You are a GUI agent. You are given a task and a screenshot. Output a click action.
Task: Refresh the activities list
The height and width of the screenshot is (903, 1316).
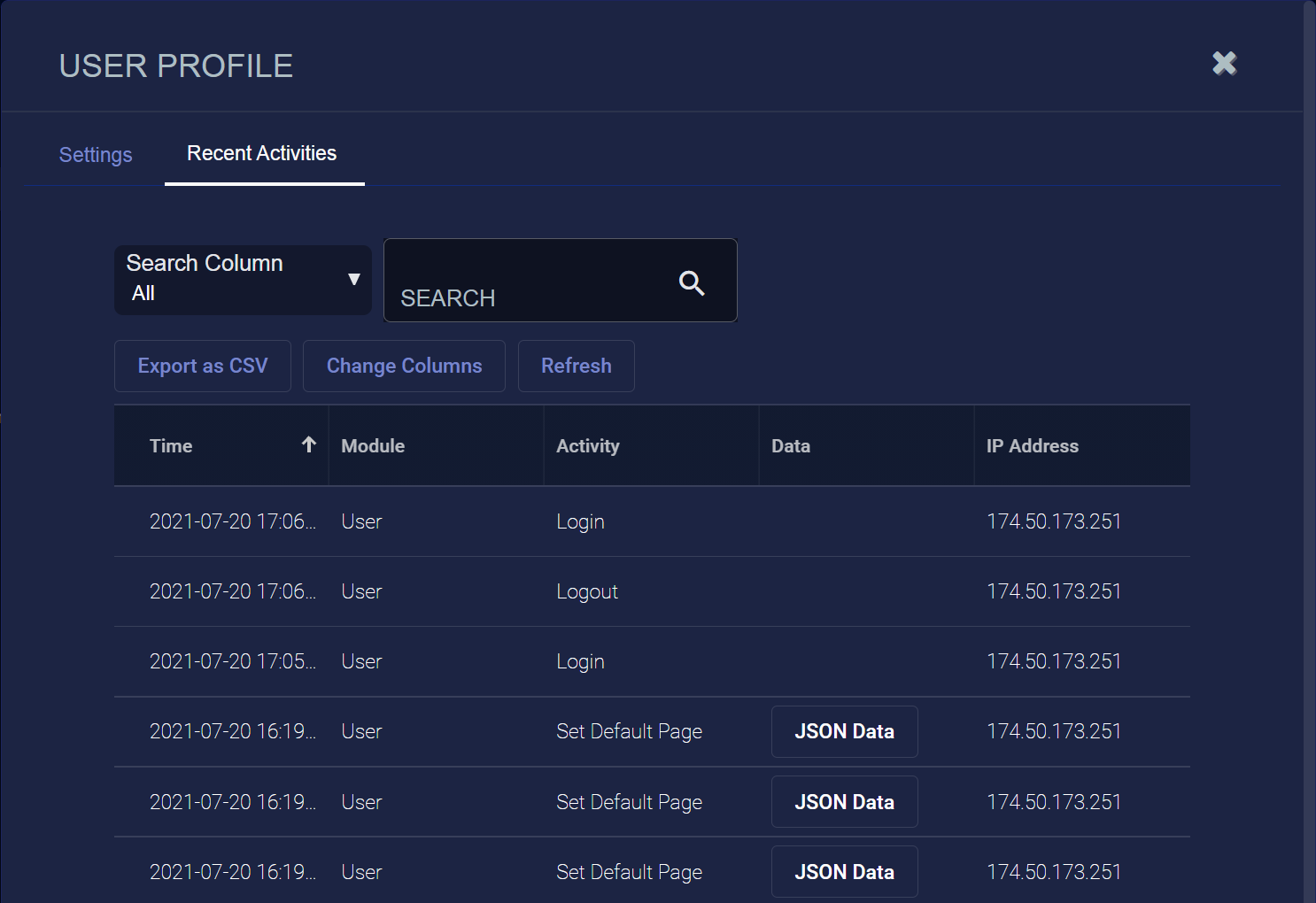(x=576, y=366)
